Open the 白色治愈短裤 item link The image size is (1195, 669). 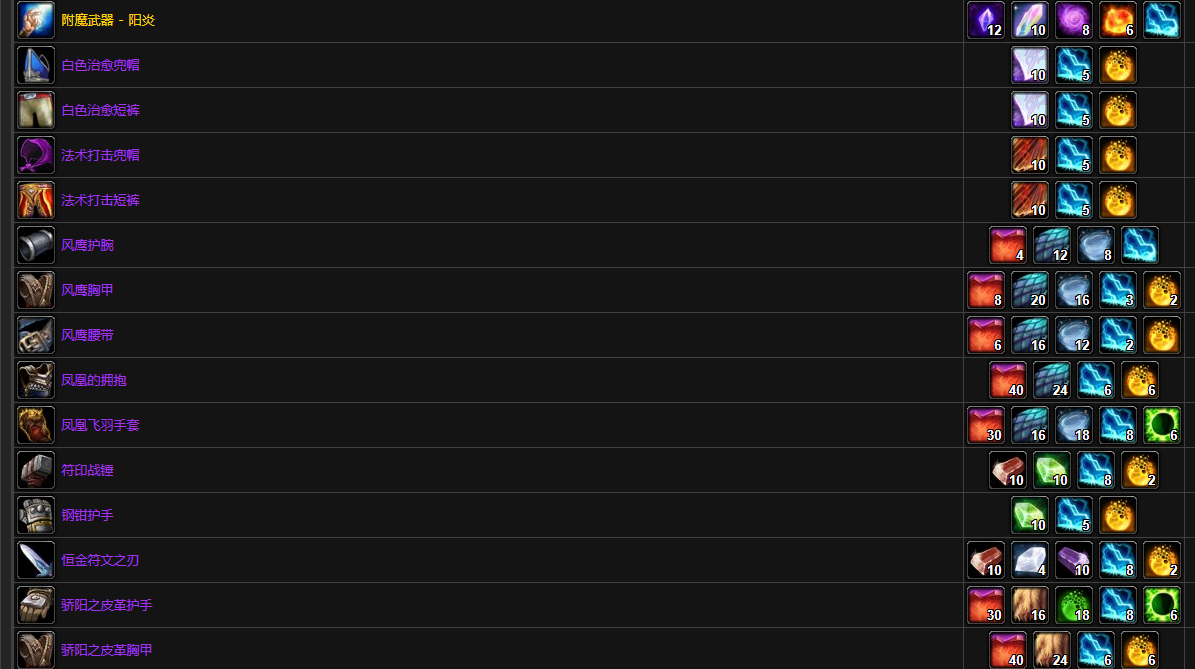100,110
